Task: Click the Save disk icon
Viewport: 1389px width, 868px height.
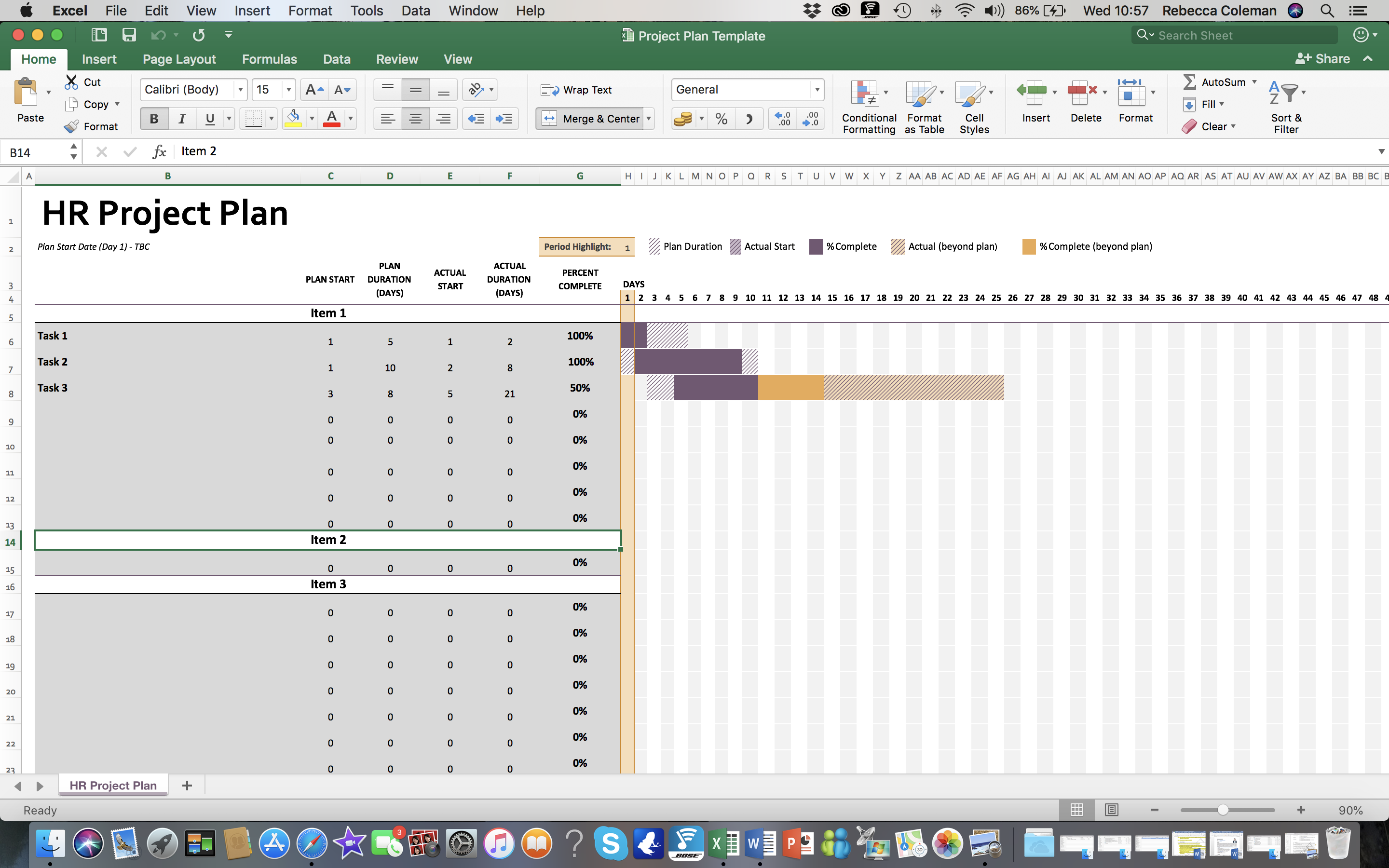Action: (x=129, y=35)
